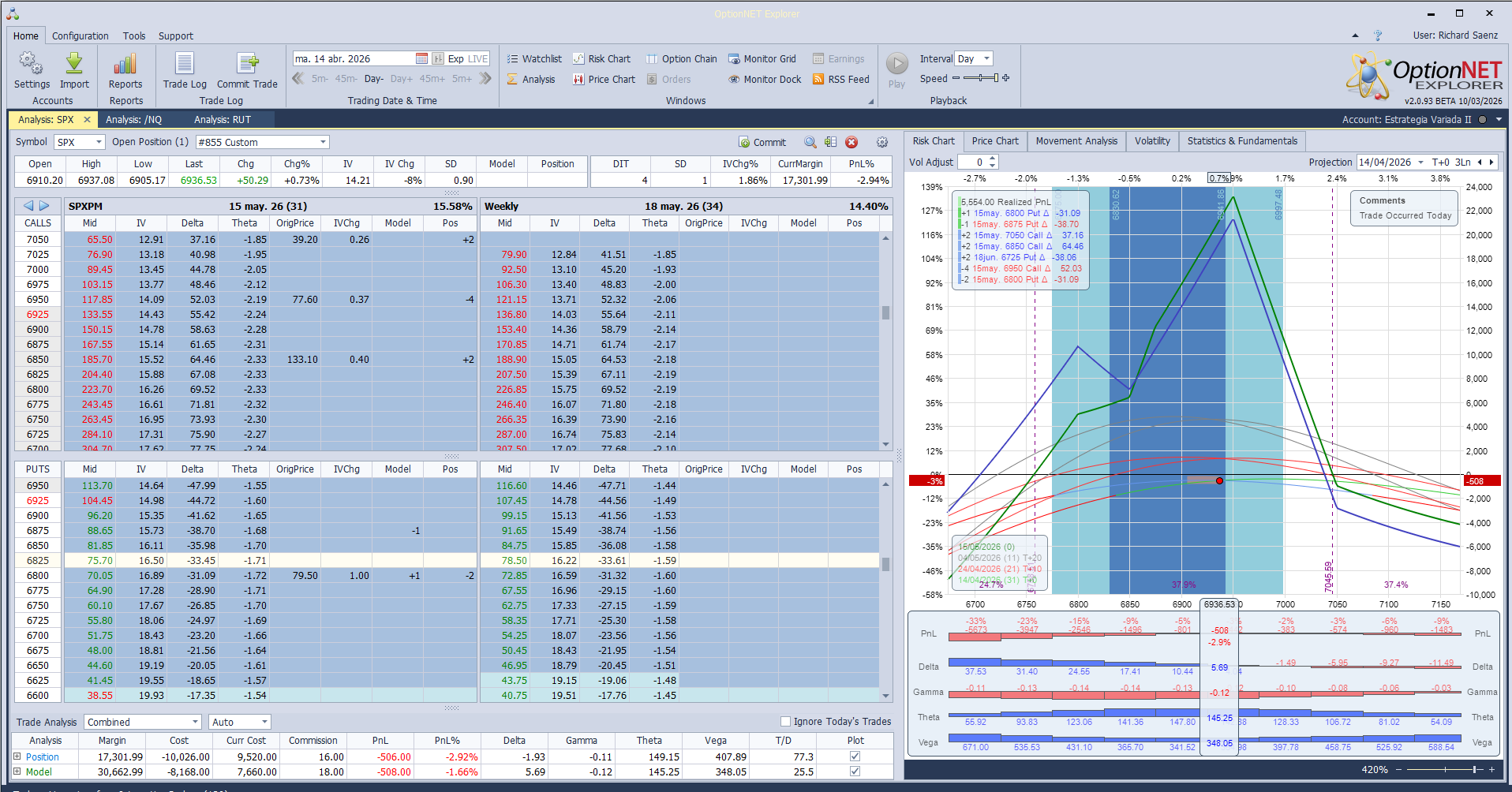Close the Analysis: SPX tab
Screen dimensions: 1512x792
coord(87,120)
